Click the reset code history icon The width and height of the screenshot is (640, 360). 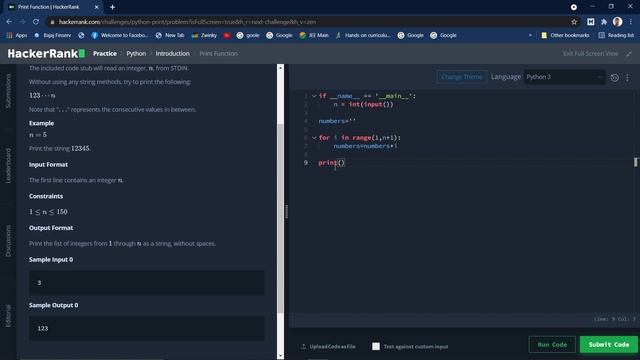[x=614, y=77]
